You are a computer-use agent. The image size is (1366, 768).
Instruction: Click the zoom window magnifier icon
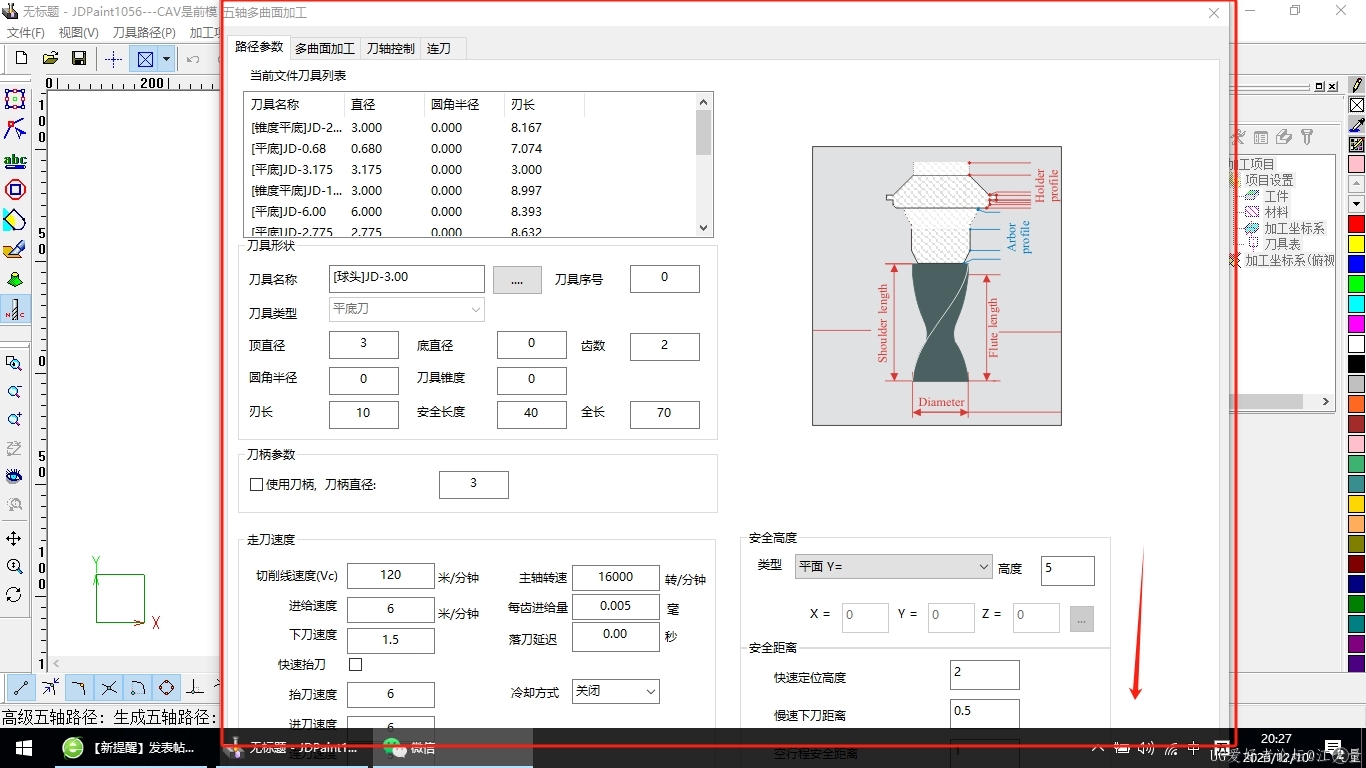pyautogui.click(x=14, y=364)
